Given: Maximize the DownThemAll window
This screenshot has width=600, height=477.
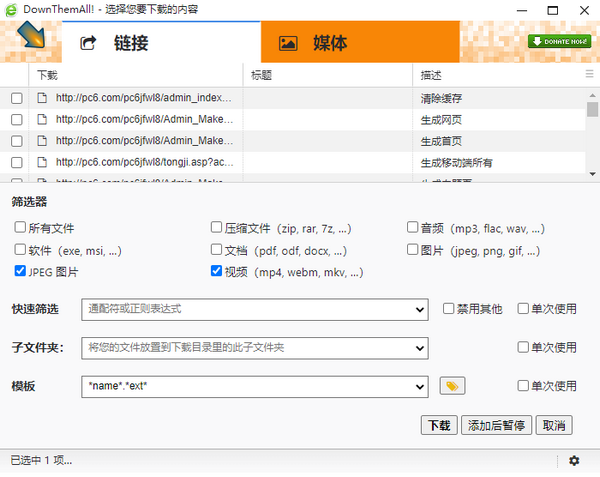Looking at the screenshot, I should tap(553, 10).
